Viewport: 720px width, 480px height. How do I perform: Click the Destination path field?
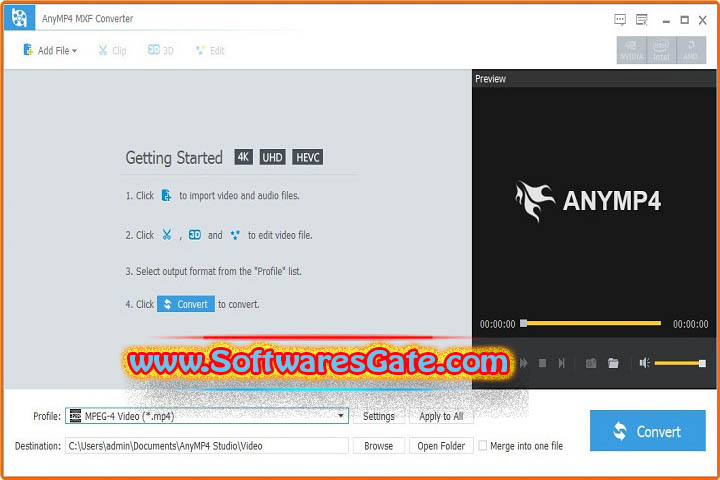207,446
